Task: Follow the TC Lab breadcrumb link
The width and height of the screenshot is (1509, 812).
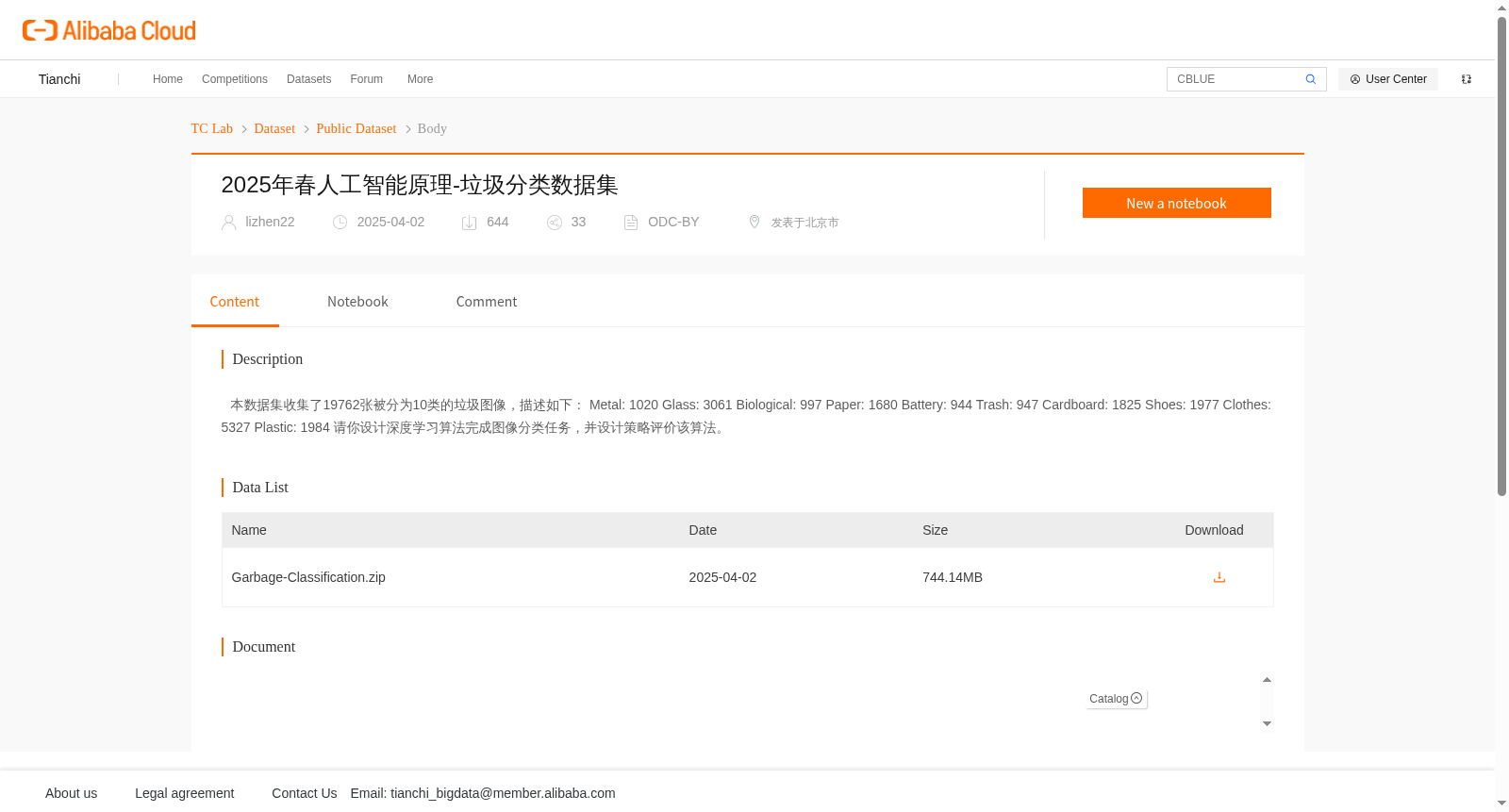Action: click(x=212, y=128)
